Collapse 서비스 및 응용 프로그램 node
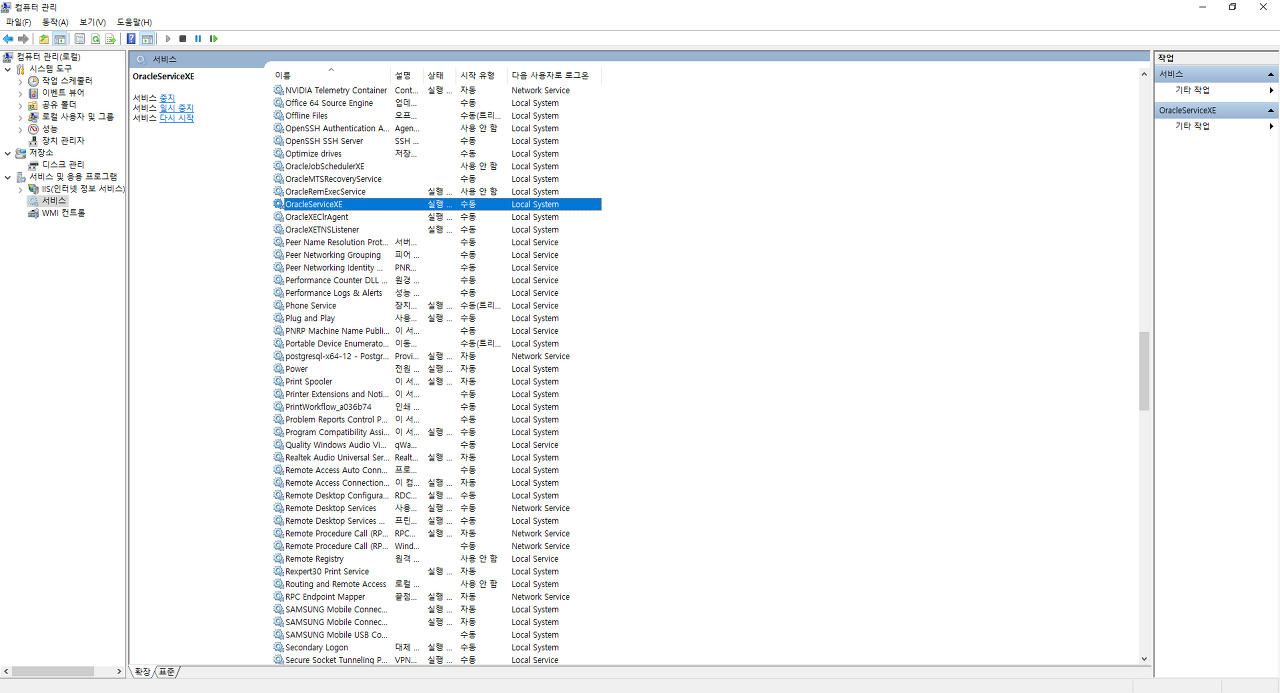Viewport: 1280px width, 693px height. point(8,177)
